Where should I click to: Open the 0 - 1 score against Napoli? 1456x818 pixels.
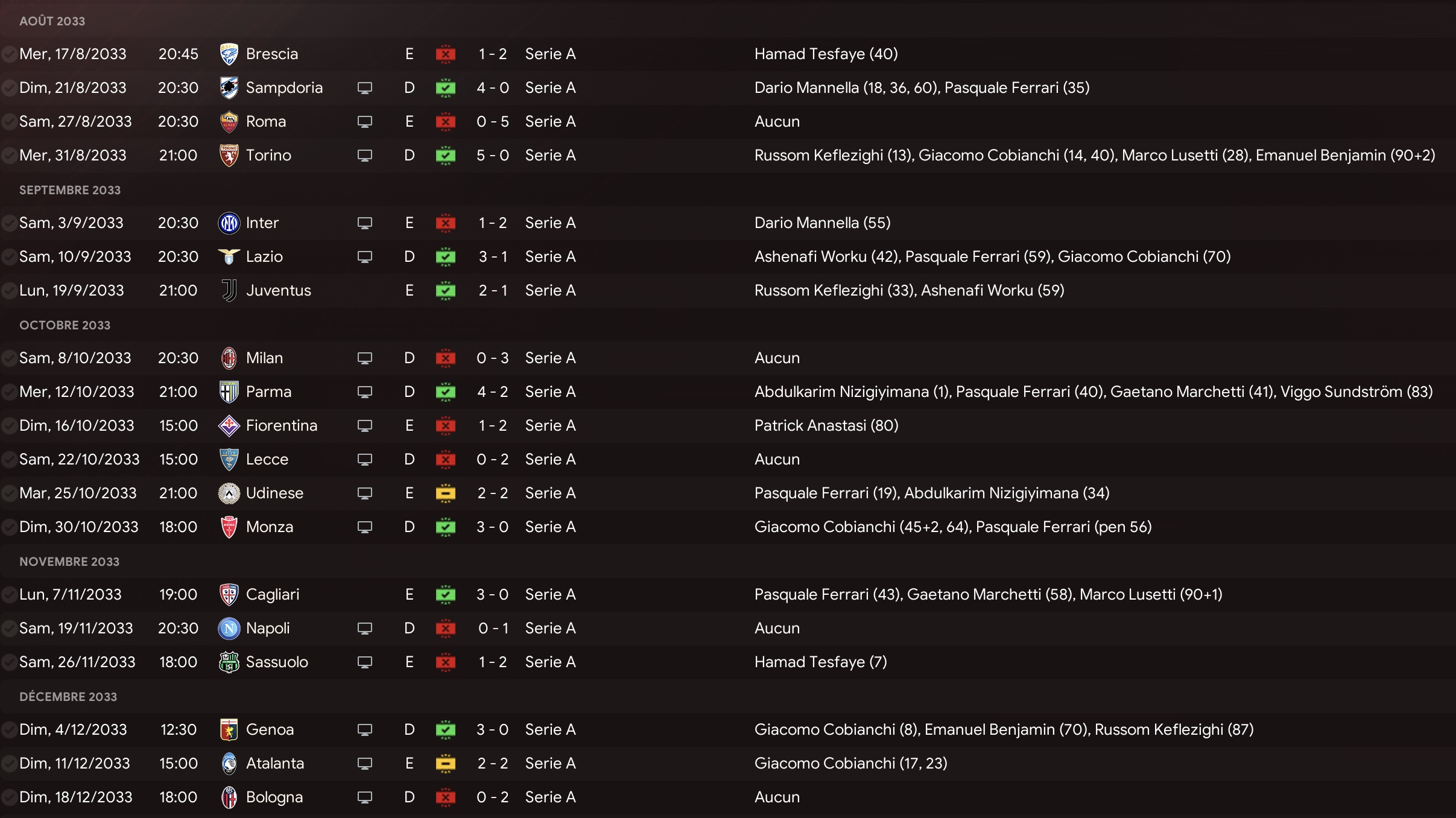[493, 629]
